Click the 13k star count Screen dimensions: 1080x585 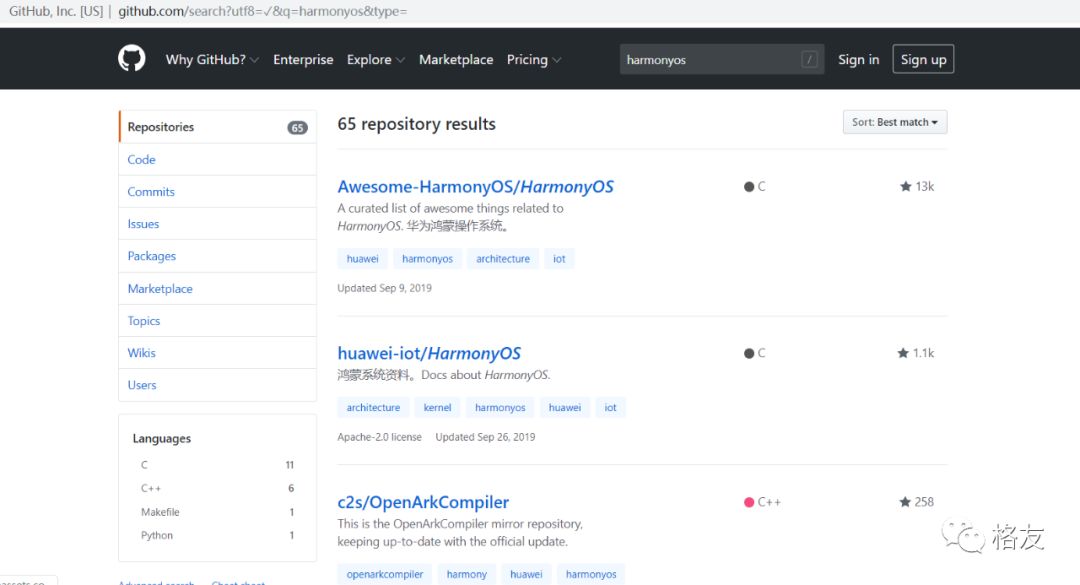(x=924, y=186)
